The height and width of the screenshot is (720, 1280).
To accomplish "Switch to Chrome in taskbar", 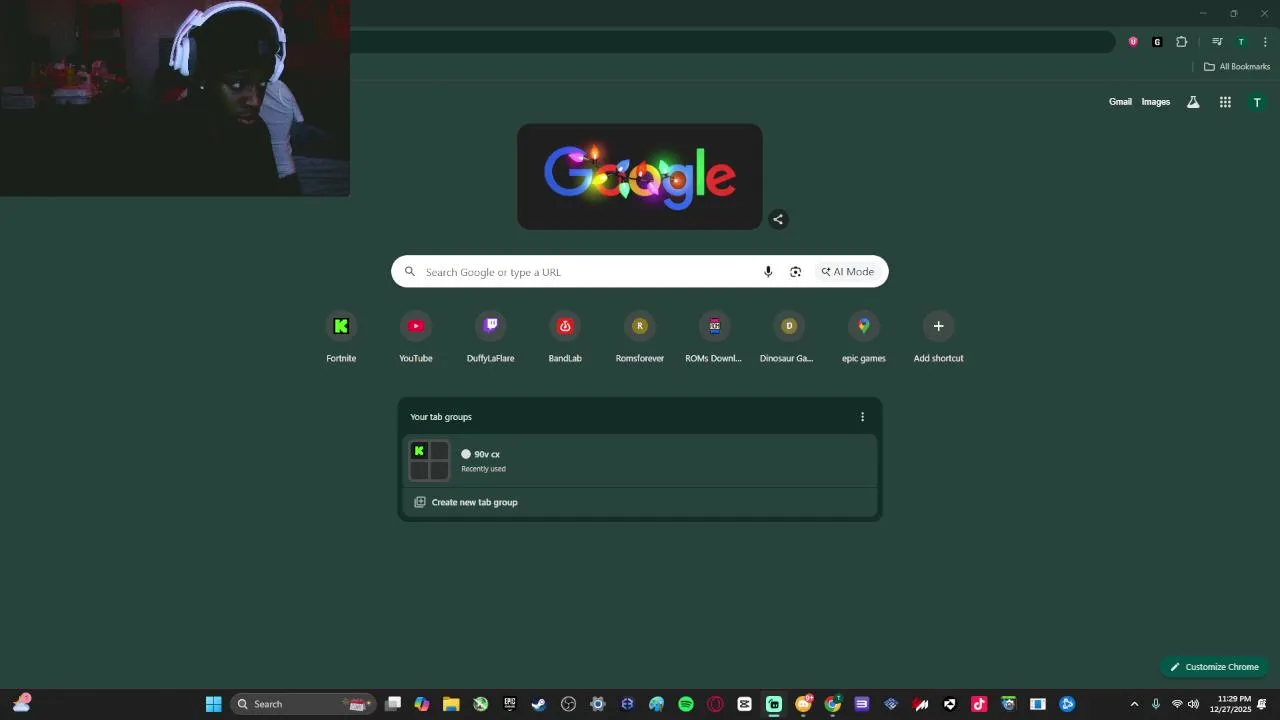I will click(x=832, y=704).
